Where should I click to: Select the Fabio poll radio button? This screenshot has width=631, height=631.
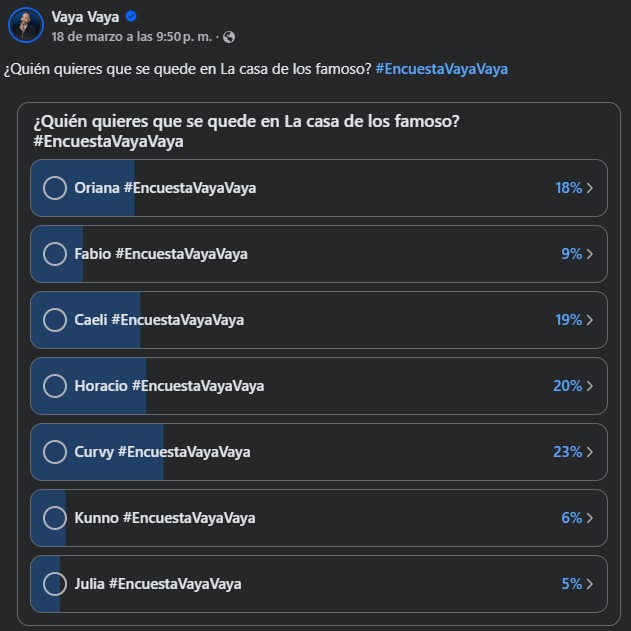tap(55, 254)
